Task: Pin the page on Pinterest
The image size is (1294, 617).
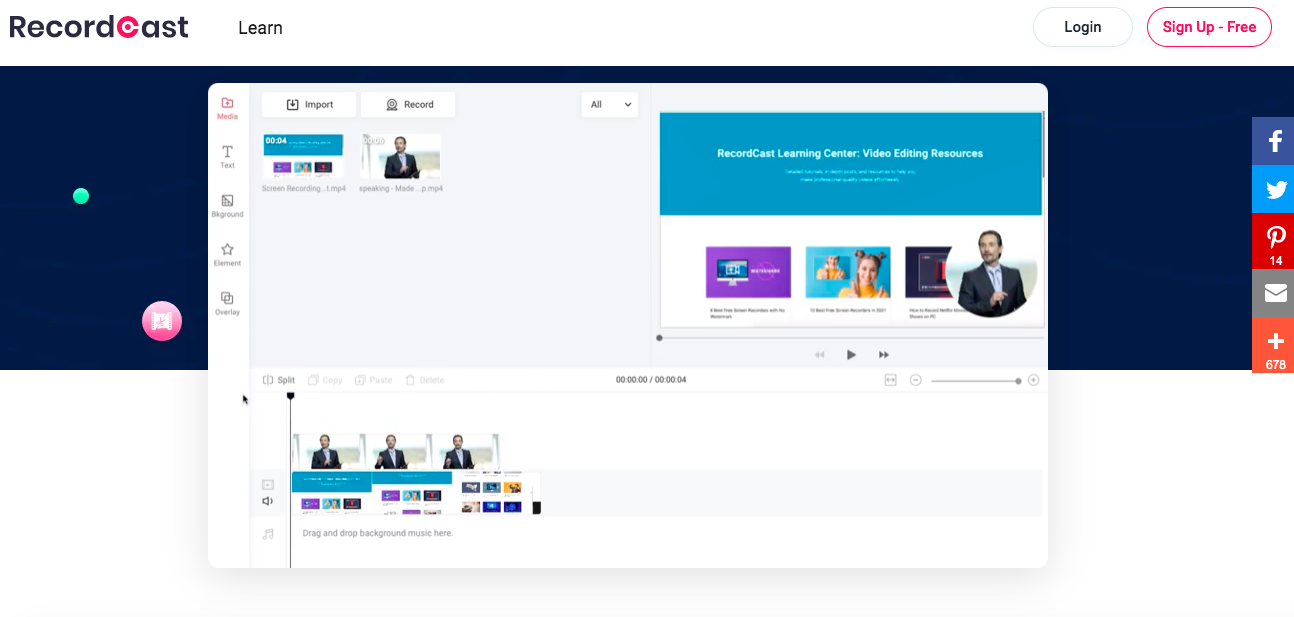Action: click(x=1273, y=241)
